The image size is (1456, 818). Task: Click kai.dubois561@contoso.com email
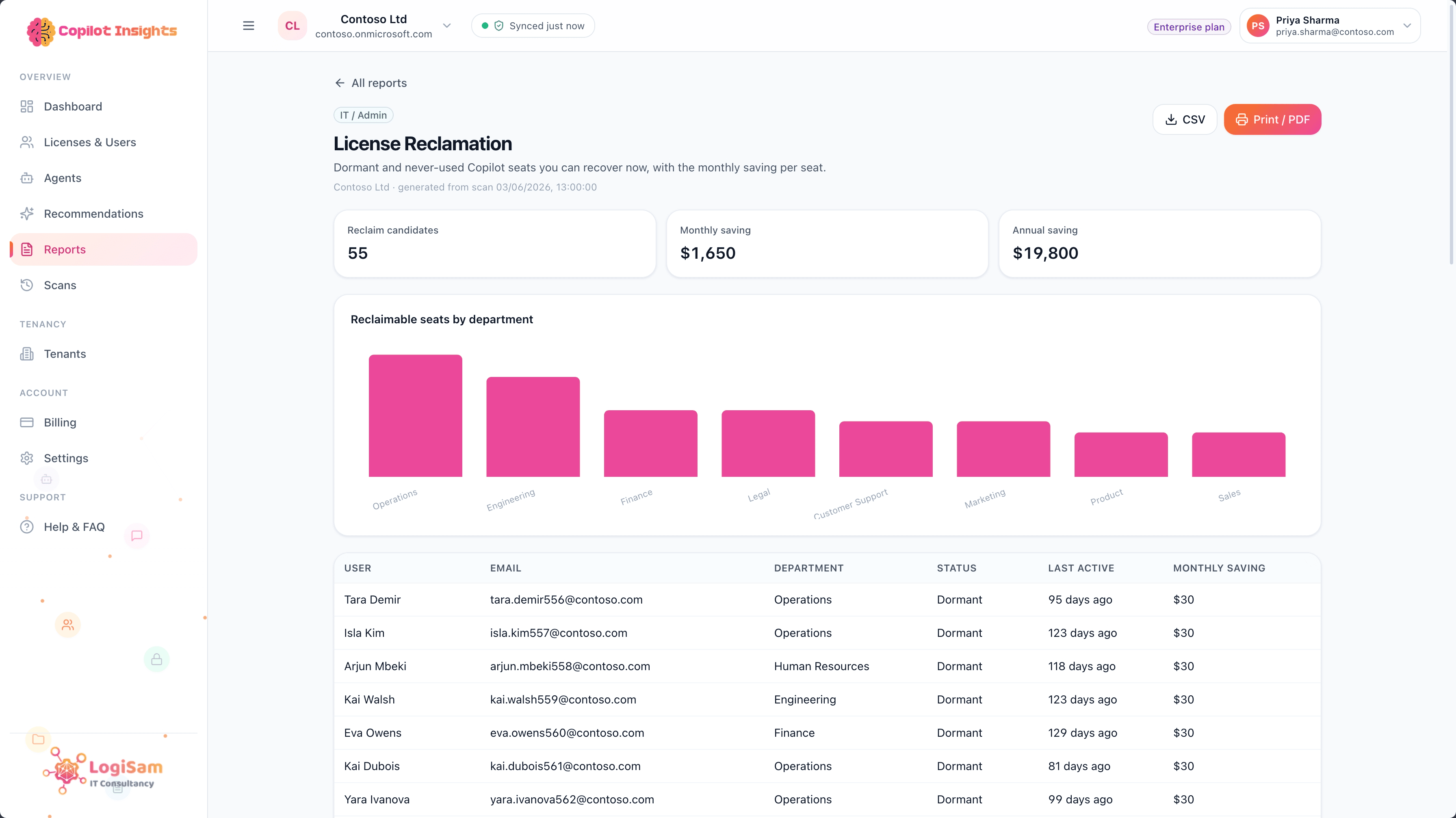pyautogui.click(x=565, y=766)
